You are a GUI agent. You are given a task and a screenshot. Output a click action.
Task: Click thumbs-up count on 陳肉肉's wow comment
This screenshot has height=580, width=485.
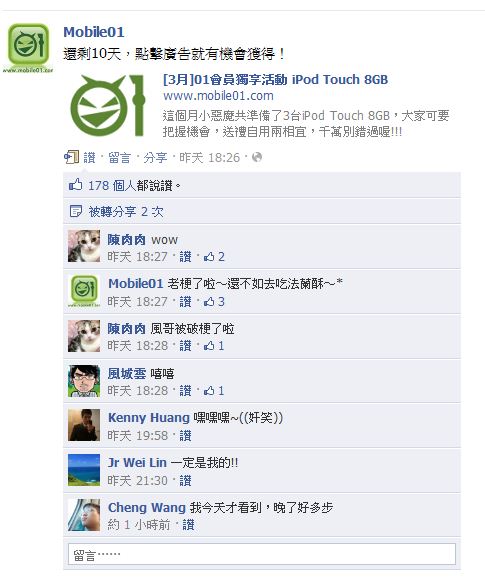(214, 257)
